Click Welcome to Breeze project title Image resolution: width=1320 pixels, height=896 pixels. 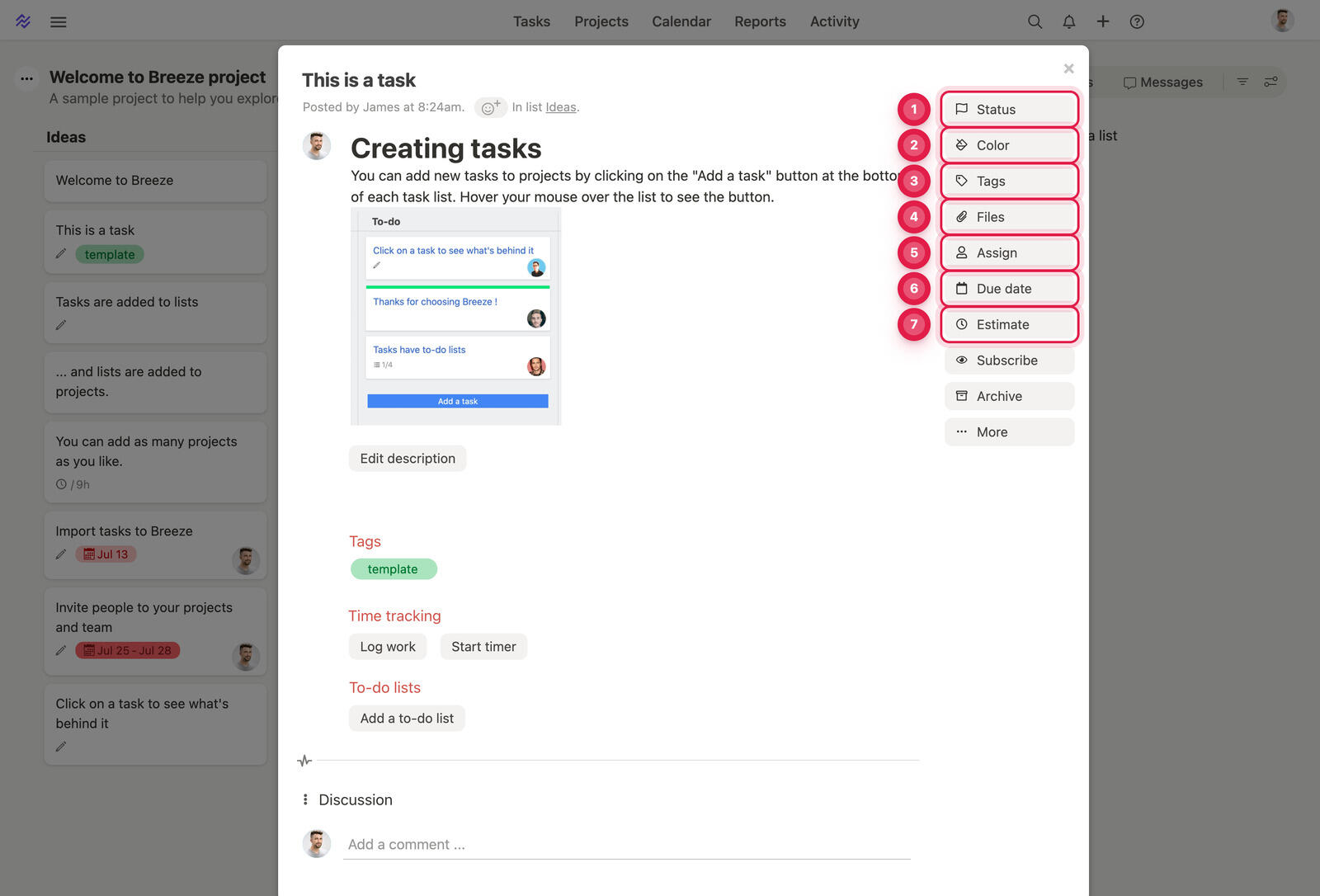pos(158,77)
